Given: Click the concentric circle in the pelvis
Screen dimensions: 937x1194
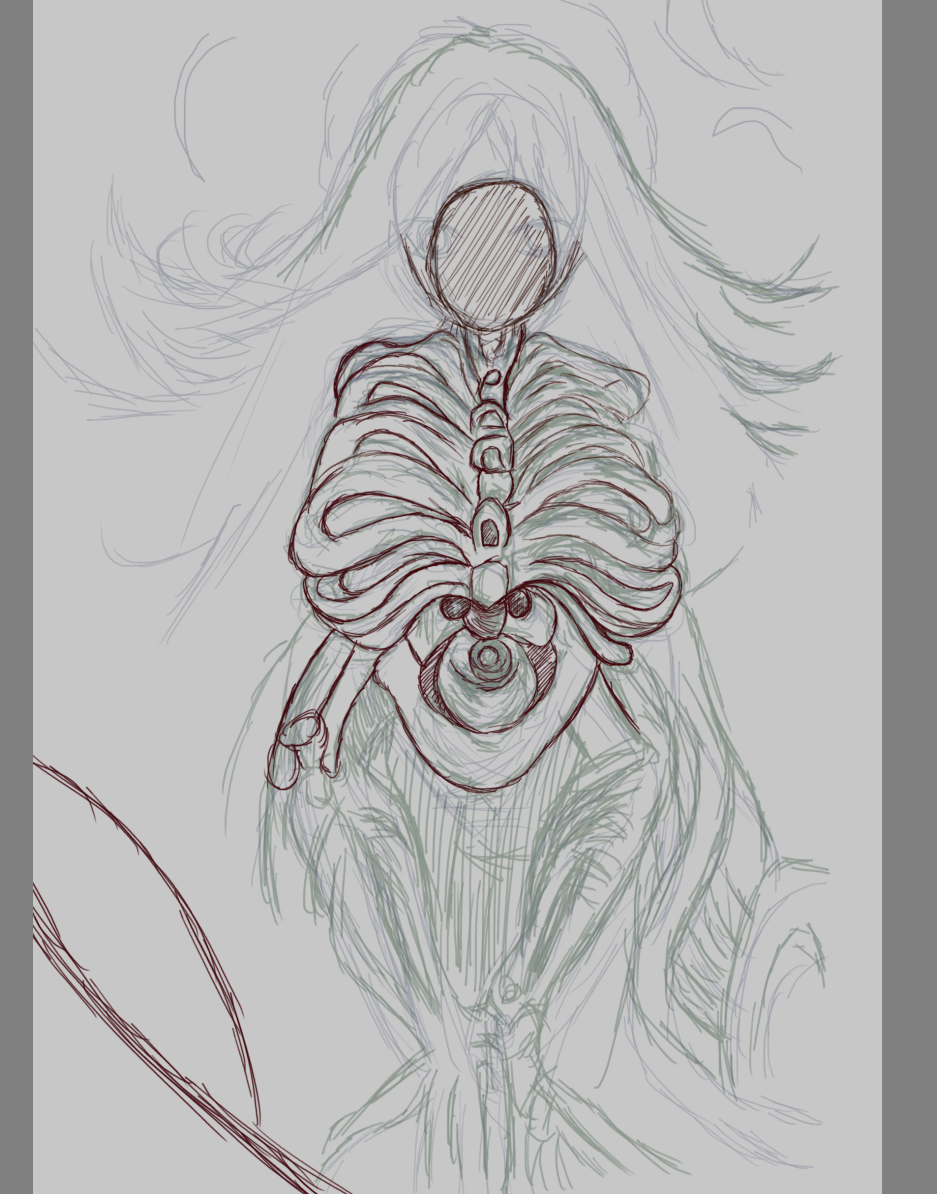Looking at the screenshot, I should point(488,658).
